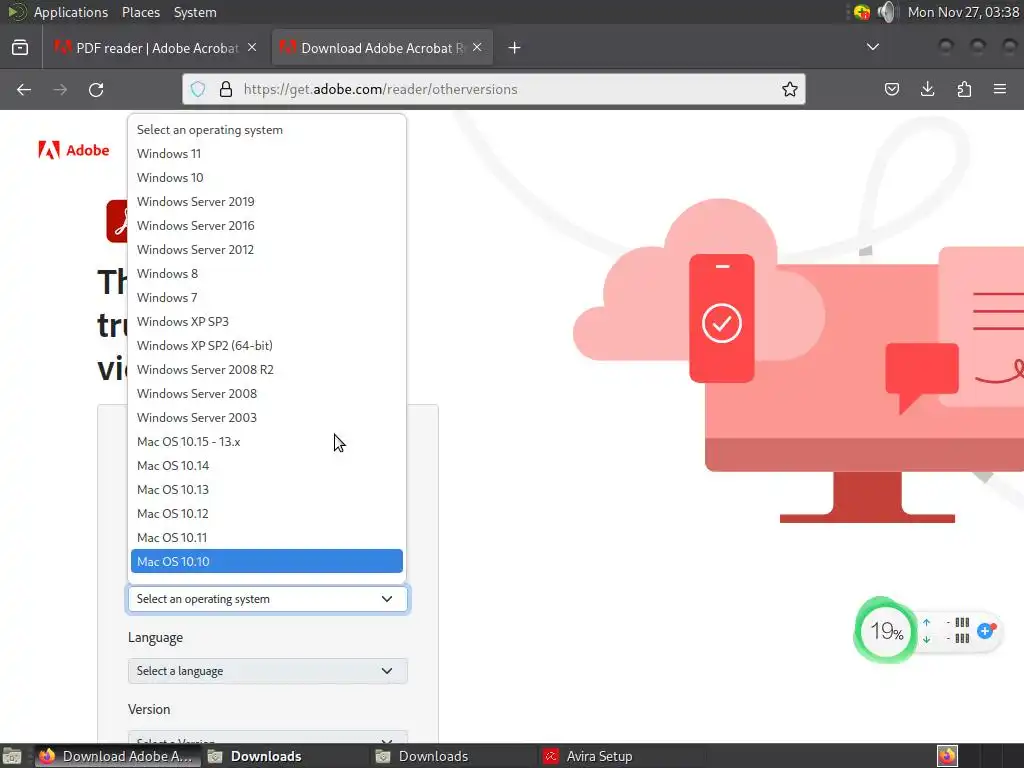Open the Select a language dropdown

(268, 671)
